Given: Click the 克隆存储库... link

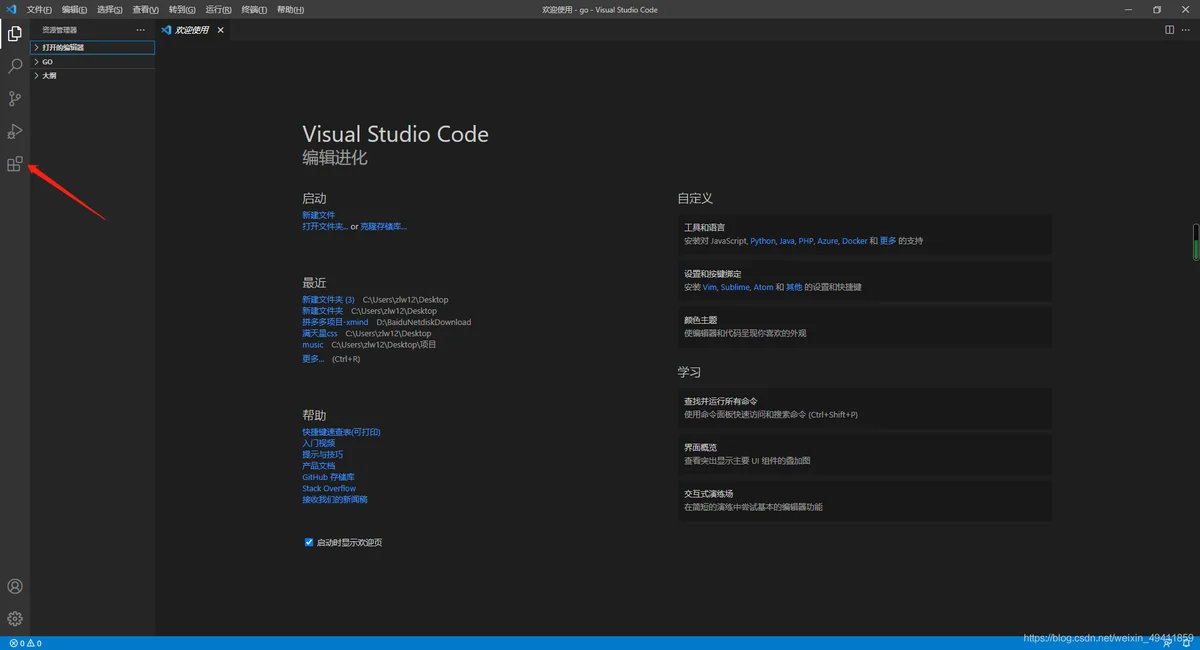Looking at the screenshot, I should 384,226.
